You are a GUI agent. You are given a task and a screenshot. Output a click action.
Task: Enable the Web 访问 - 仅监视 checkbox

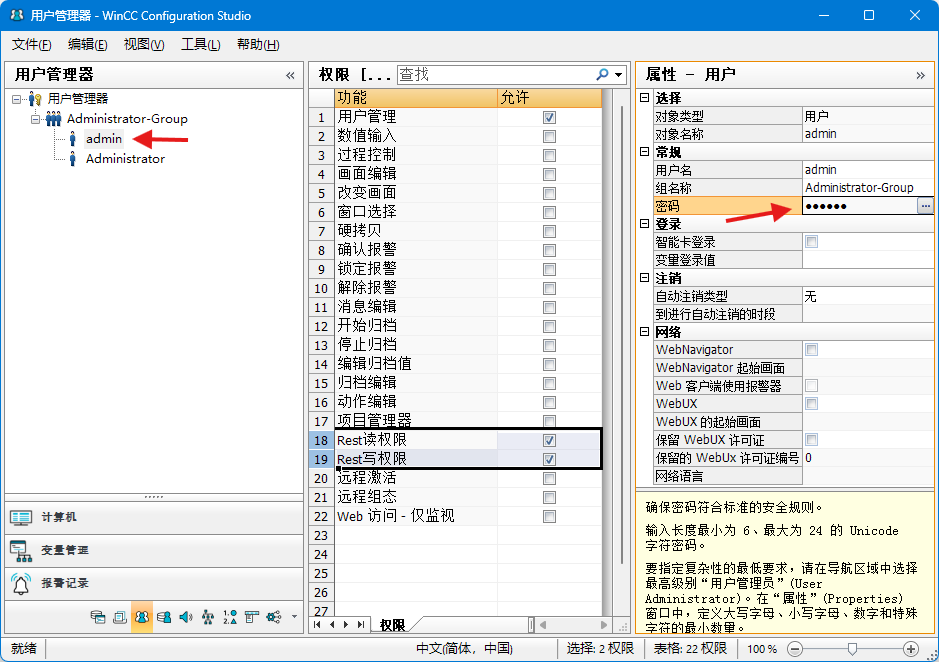tap(549, 516)
